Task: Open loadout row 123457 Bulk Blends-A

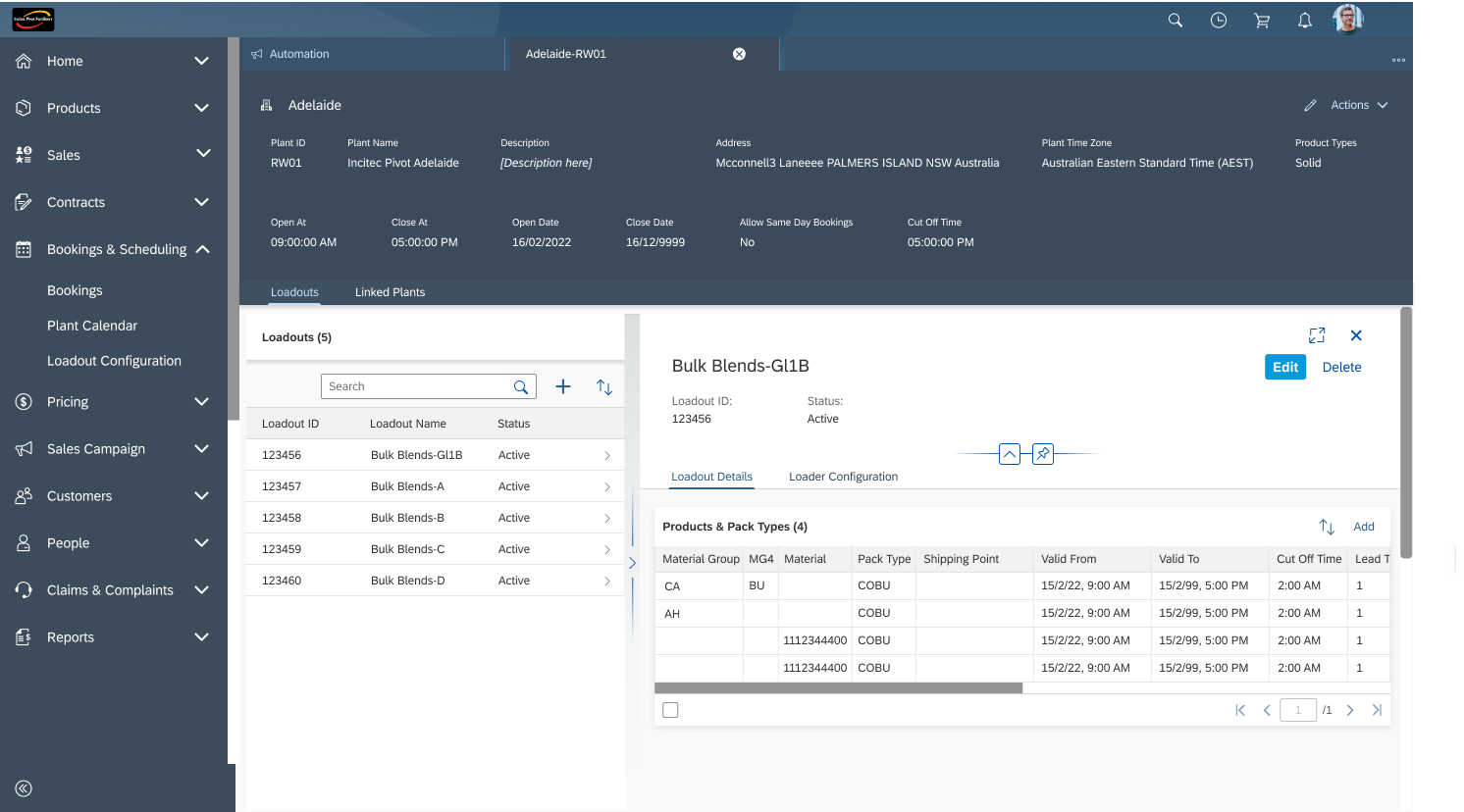Action: pos(435,486)
